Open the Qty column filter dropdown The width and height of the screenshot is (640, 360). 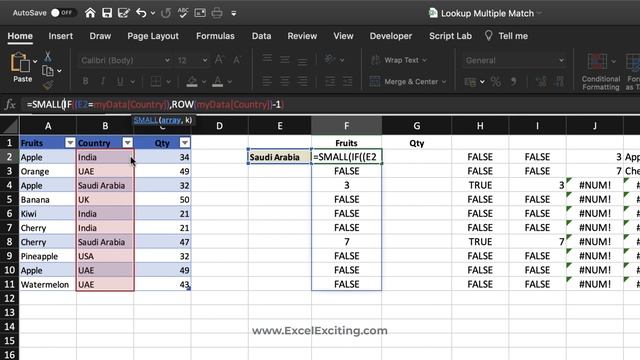pyautogui.click(x=185, y=142)
